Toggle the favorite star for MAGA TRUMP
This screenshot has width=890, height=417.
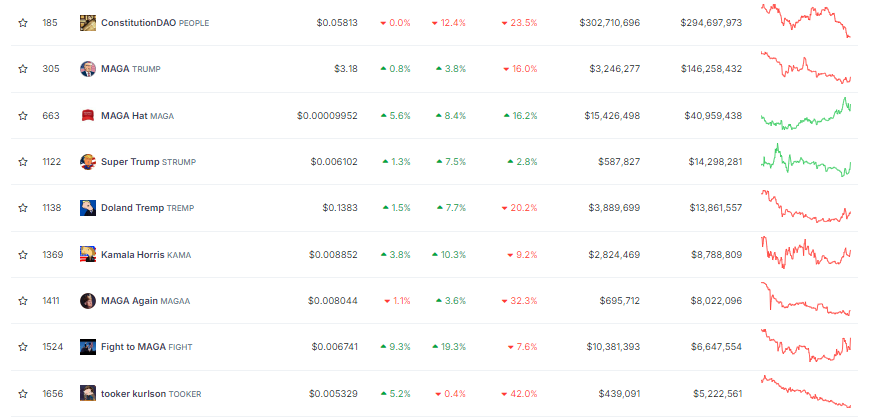click(23, 69)
